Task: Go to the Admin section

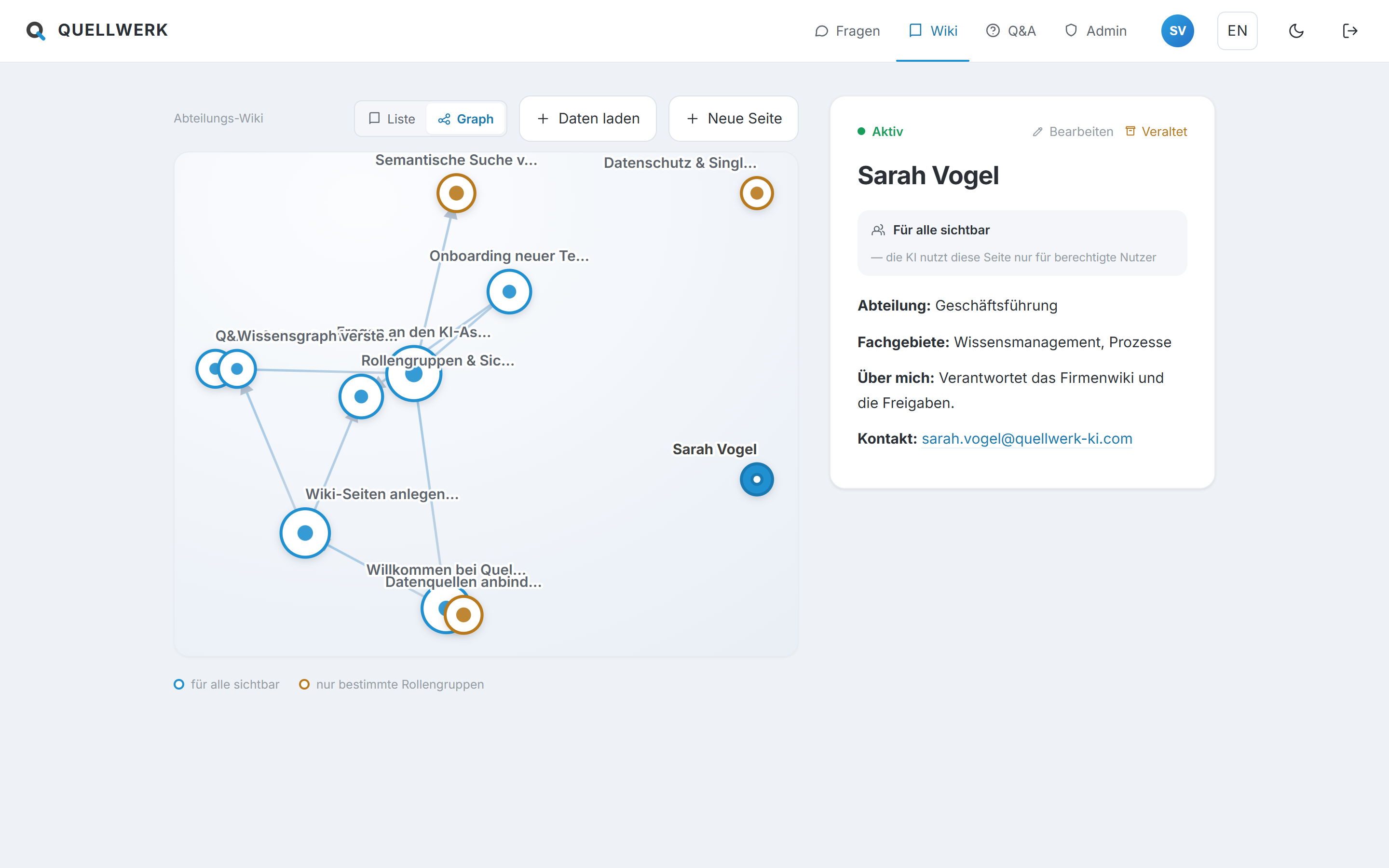Action: point(1095,31)
